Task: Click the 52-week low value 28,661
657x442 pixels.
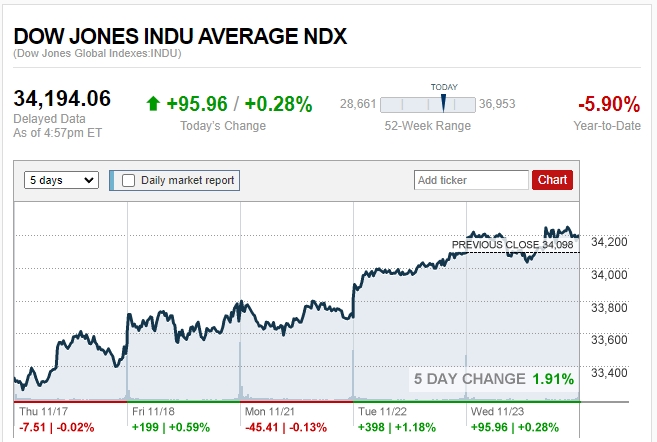Action: tap(357, 103)
